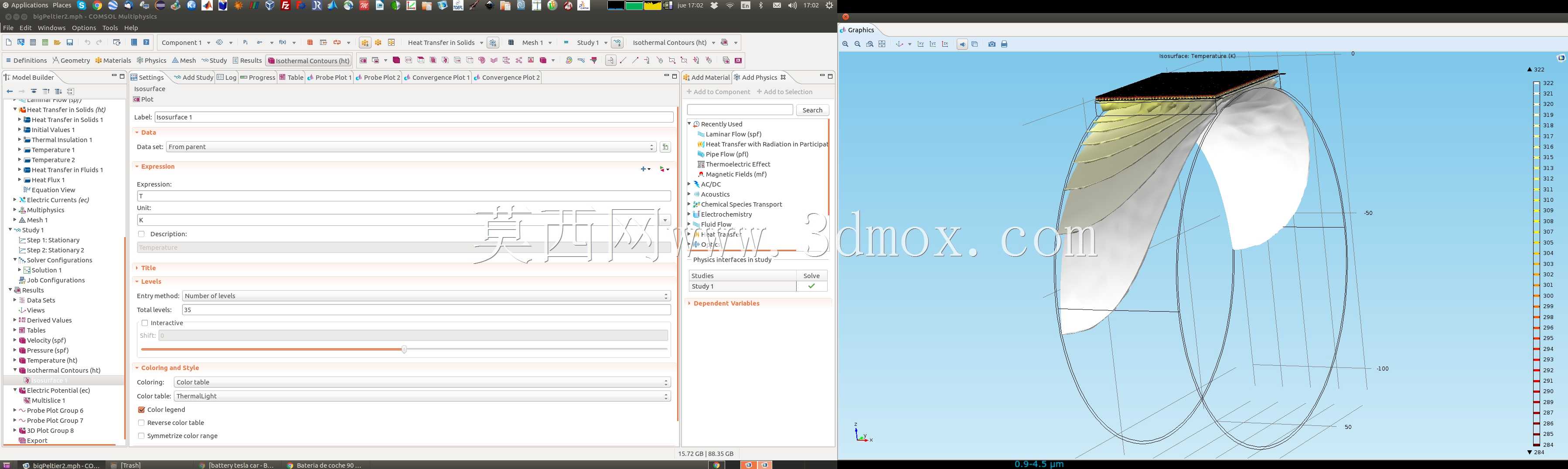The width and height of the screenshot is (1568, 469).
Task: Enable Symmetrize color range checkbox
Action: click(141, 436)
